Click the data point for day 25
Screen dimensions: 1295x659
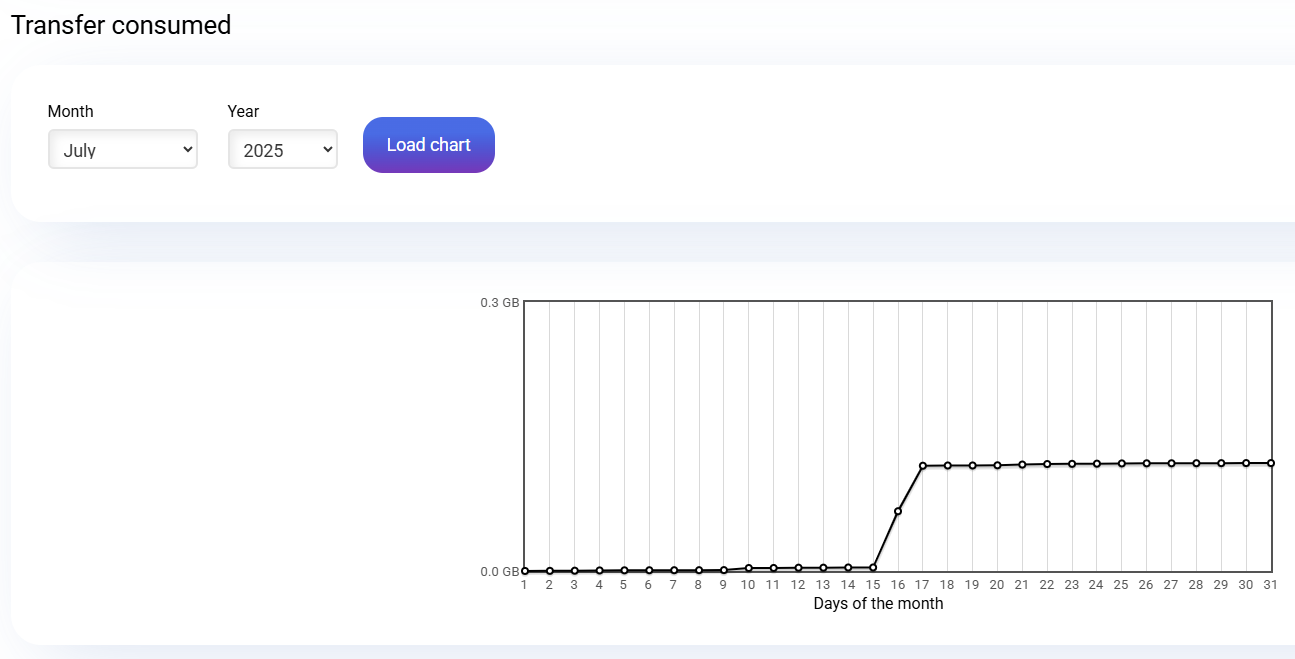tap(1122, 463)
